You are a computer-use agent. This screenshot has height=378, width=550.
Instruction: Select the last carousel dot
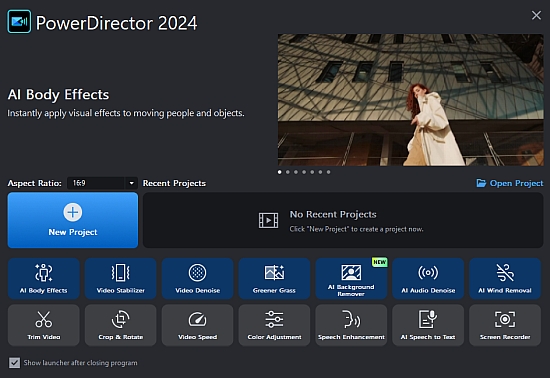[x=328, y=172]
